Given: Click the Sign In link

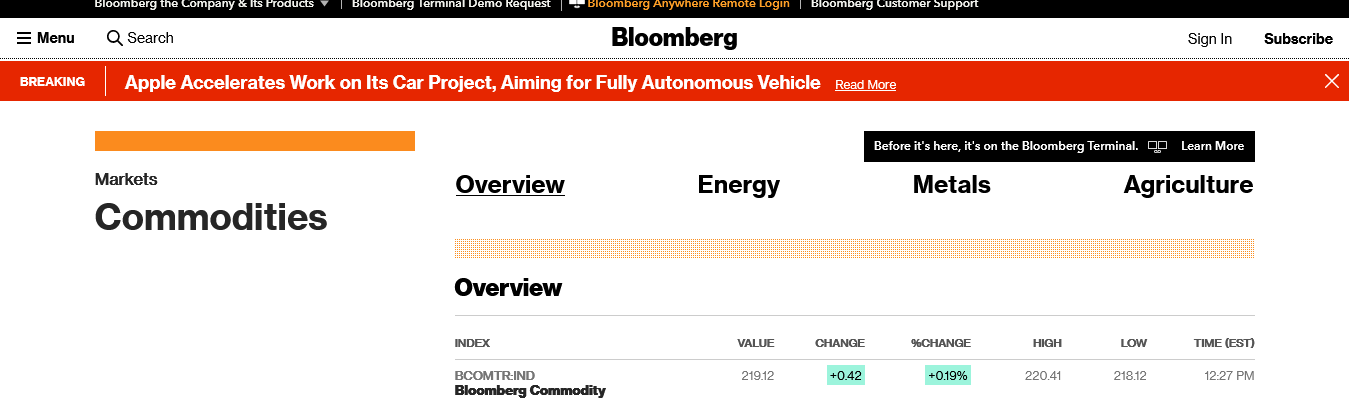Looking at the screenshot, I should (x=1209, y=39).
